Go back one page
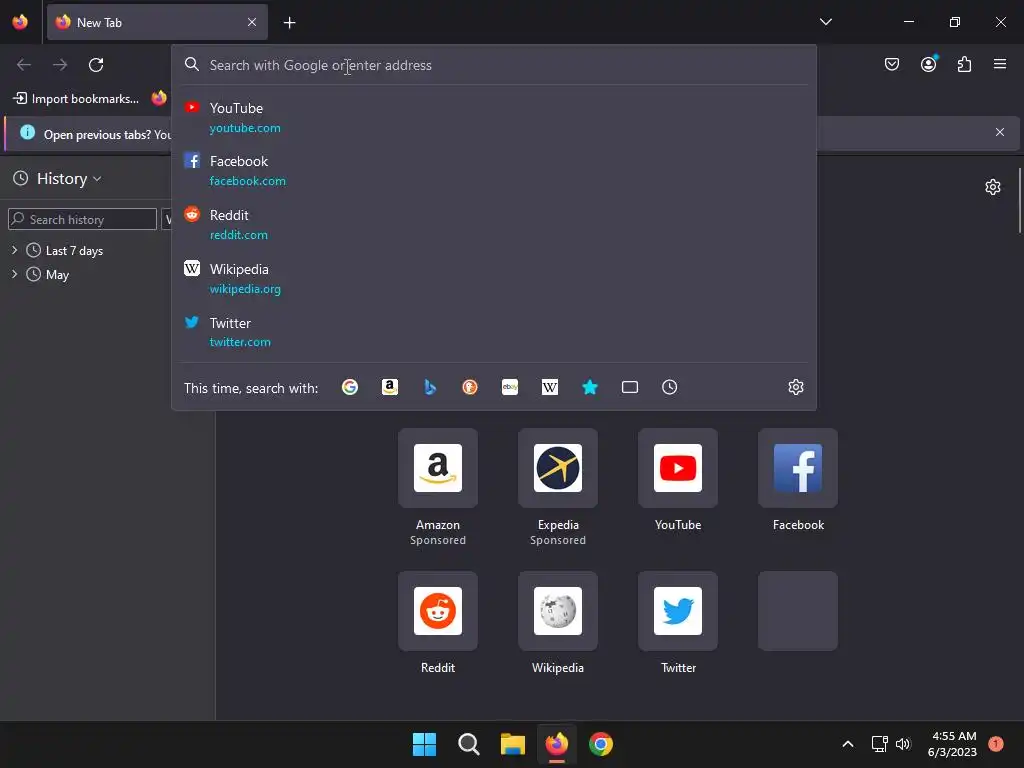The image size is (1024, 768). [x=24, y=65]
